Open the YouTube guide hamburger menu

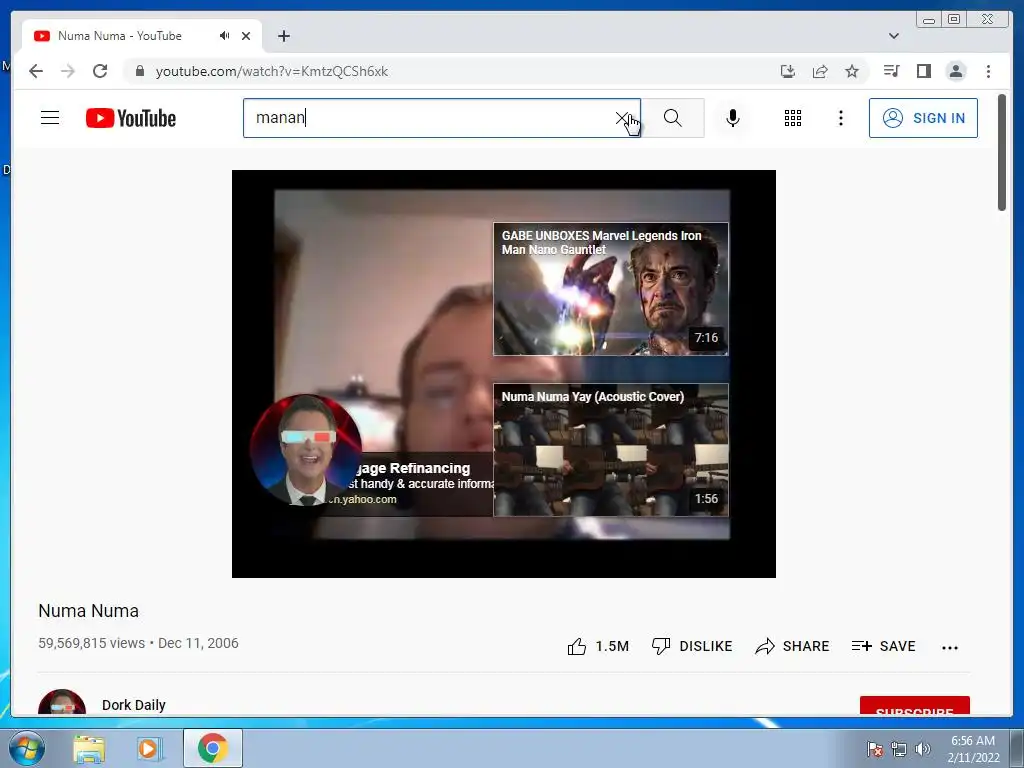click(50, 118)
